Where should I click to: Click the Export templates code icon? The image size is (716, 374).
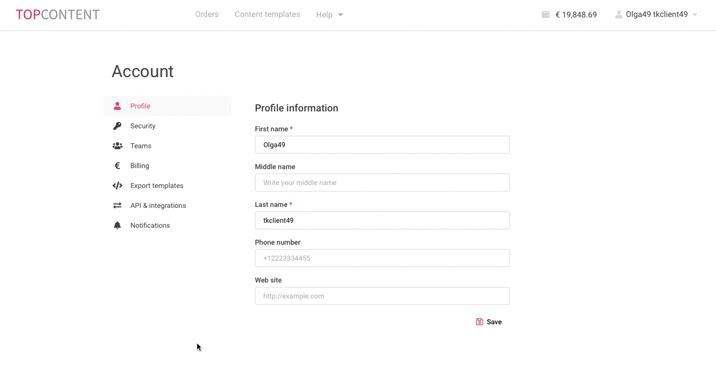point(117,185)
